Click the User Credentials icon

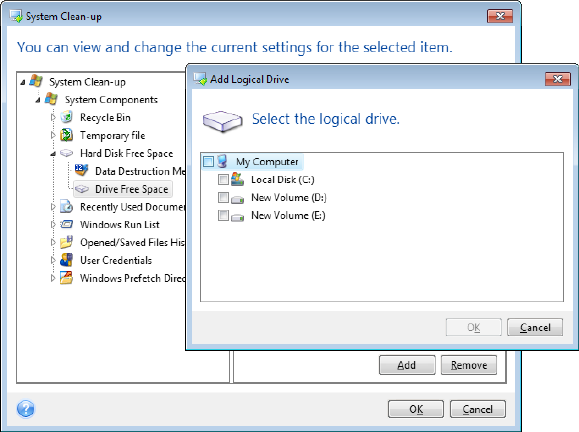coord(66,260)
